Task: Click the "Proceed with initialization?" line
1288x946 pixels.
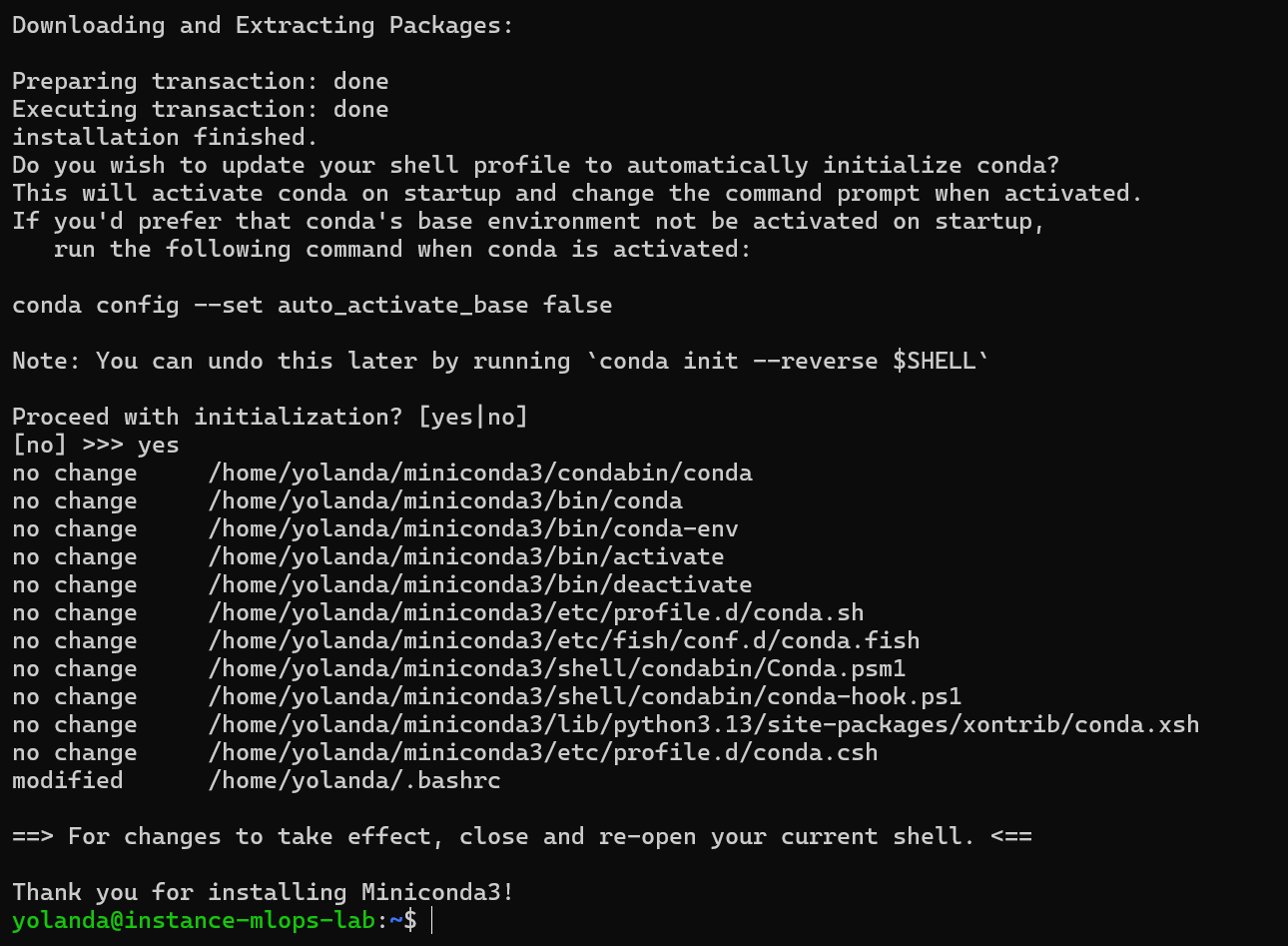Action: [x=270, y=417]
